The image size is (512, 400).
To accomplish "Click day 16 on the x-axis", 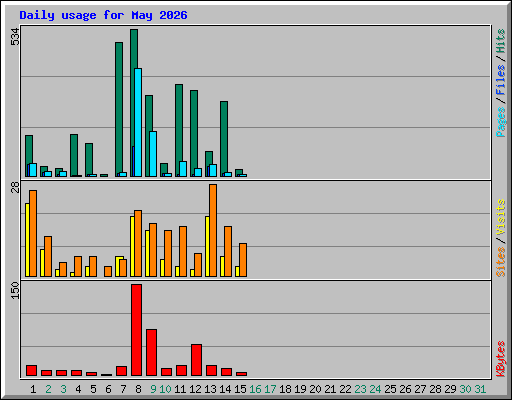I will tap(255, 389).
